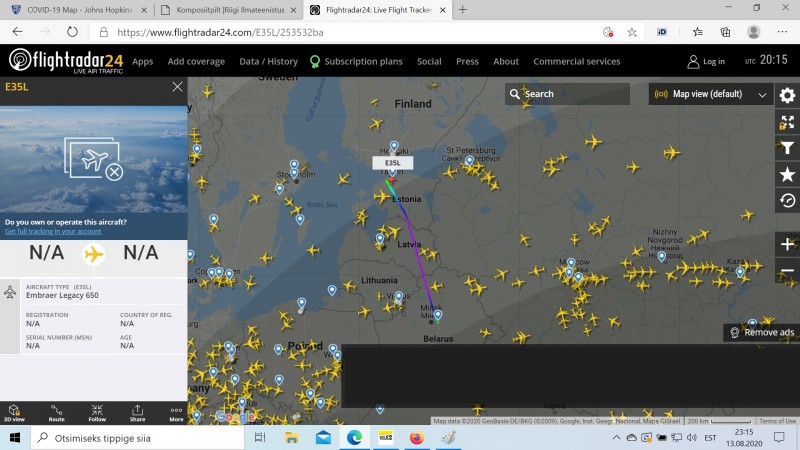Toggle fullscreen map mode

coord(787,122)
